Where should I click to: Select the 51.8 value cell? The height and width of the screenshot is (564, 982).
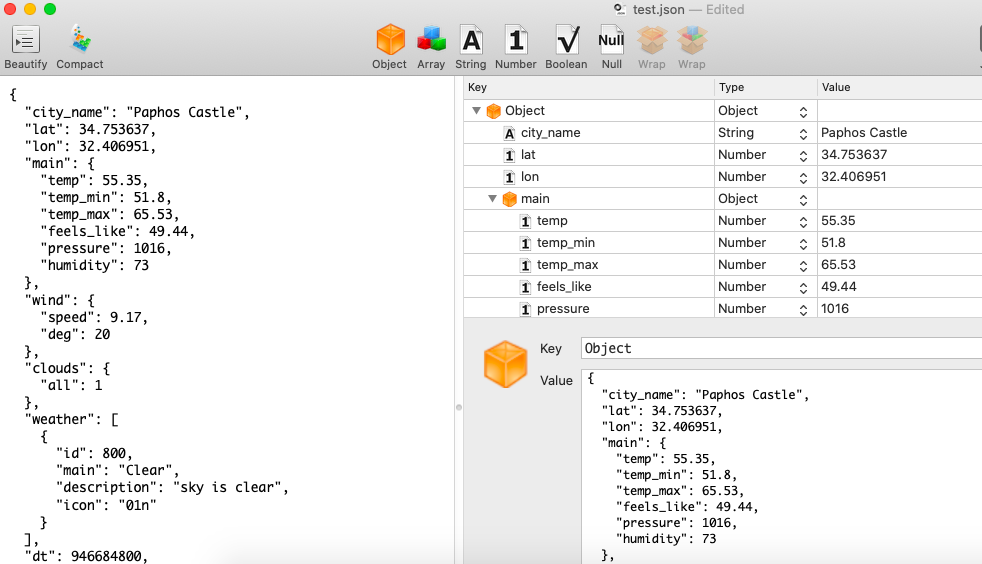(x=899, y=242)
